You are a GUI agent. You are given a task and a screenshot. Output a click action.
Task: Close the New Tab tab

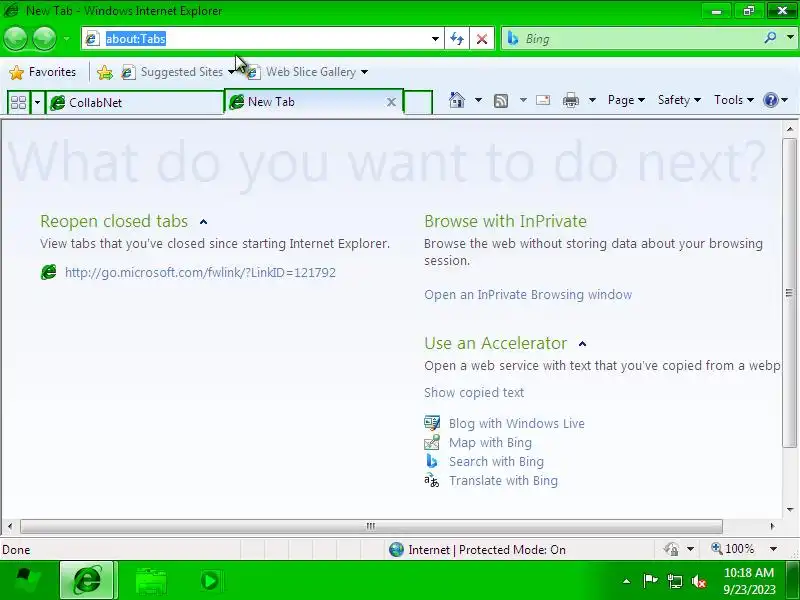pyautogui.click(x=391, y=102)
